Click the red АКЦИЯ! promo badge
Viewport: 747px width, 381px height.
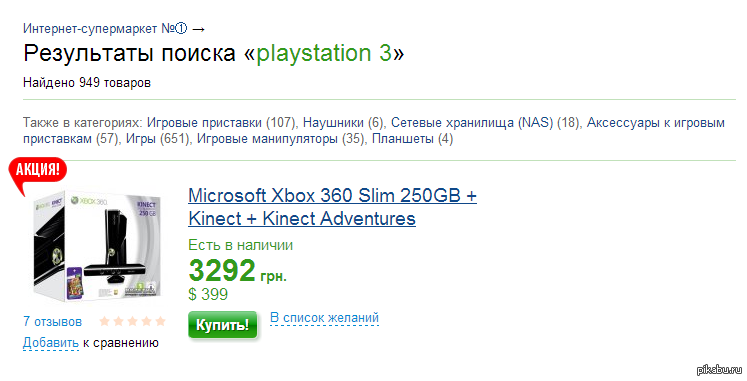tap(38, 172)
